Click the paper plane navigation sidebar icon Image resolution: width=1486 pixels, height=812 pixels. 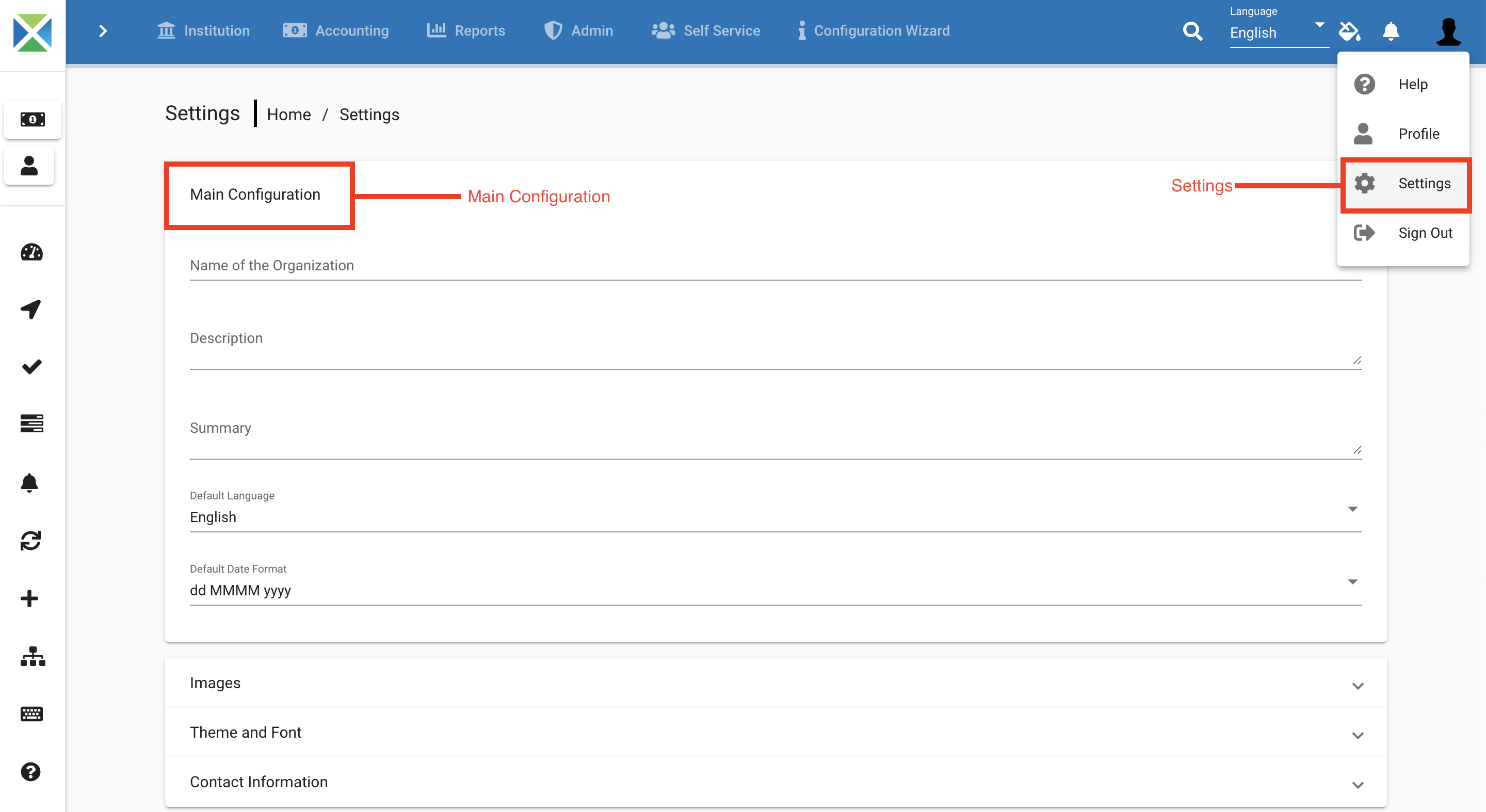tap(31, 309)
